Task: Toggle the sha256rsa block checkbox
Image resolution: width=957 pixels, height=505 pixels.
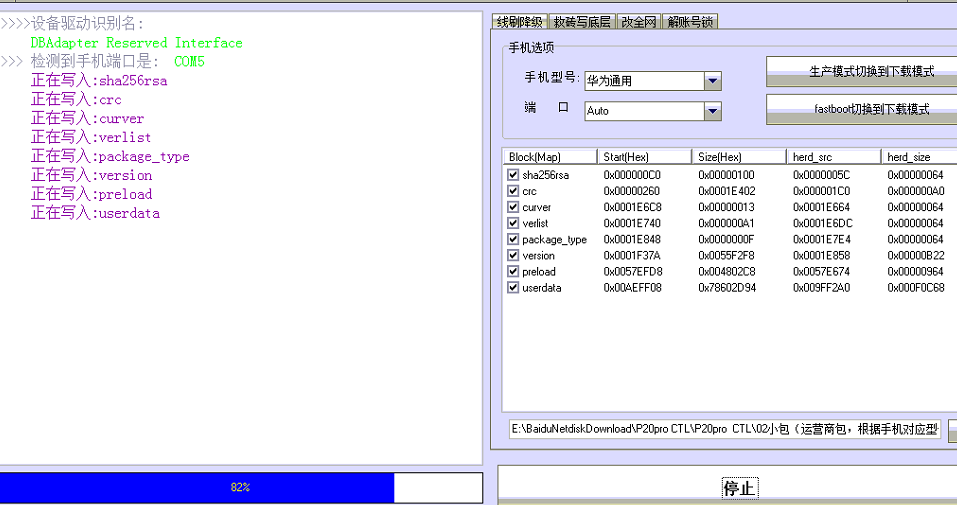Action: tap(513, 175)
